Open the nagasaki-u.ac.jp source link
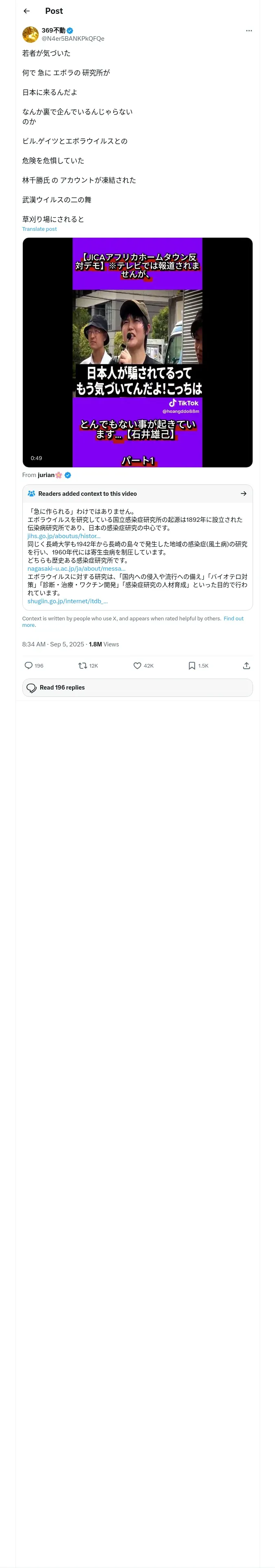Viewport: 275px width, 1568px height. tap(76, 569)
